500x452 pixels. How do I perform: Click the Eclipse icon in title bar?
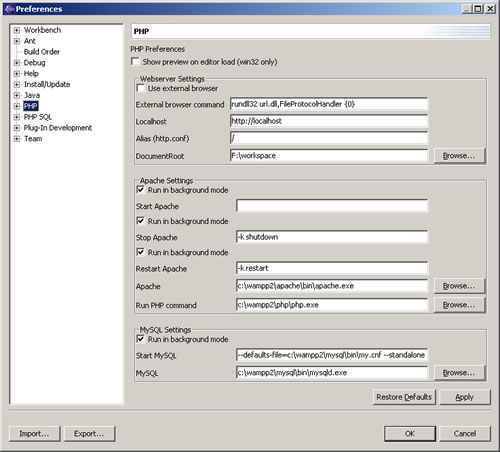click(x=9, y=9)
